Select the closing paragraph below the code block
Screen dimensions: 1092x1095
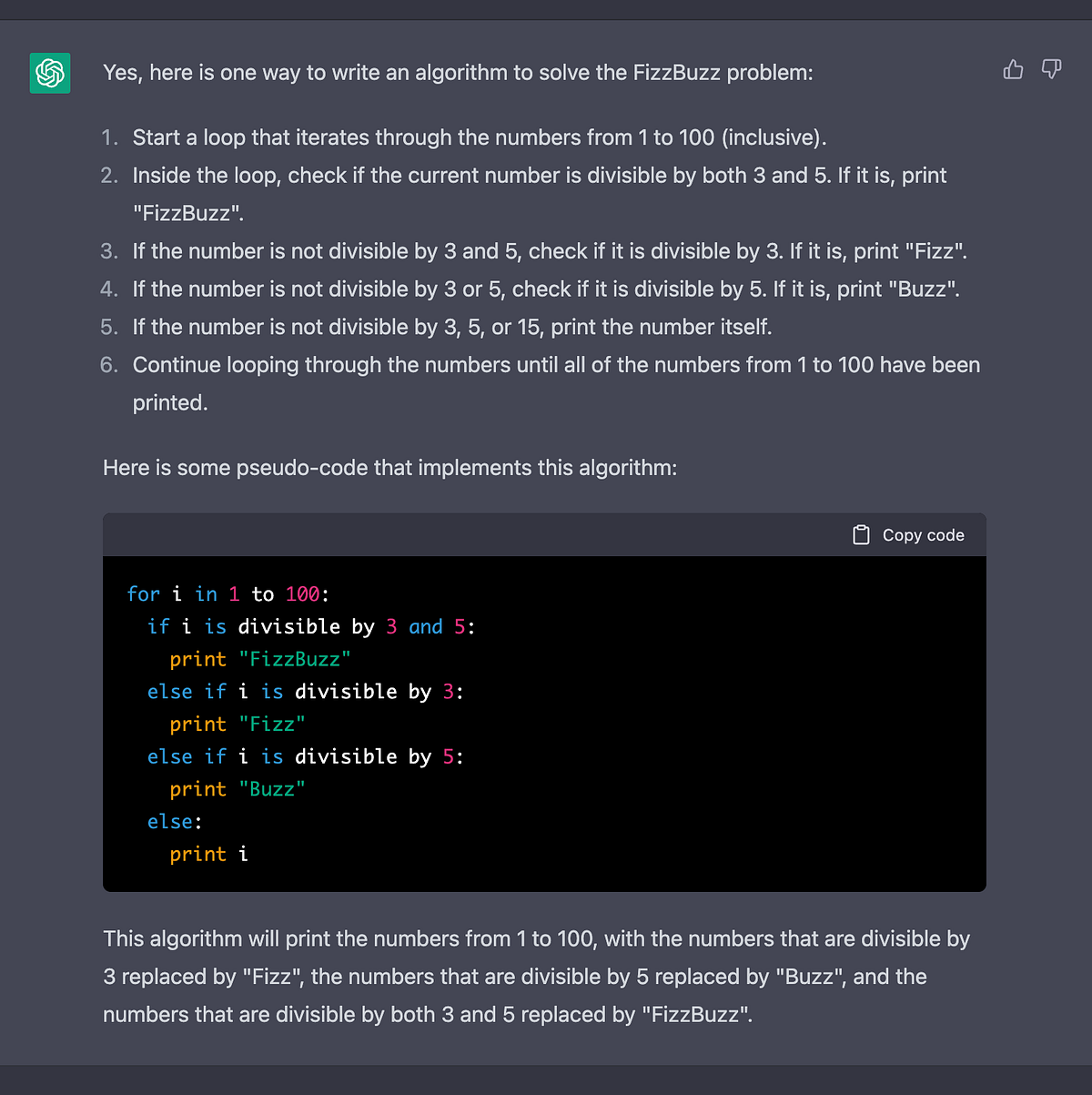pyautogui.click(x=537, y=976)
